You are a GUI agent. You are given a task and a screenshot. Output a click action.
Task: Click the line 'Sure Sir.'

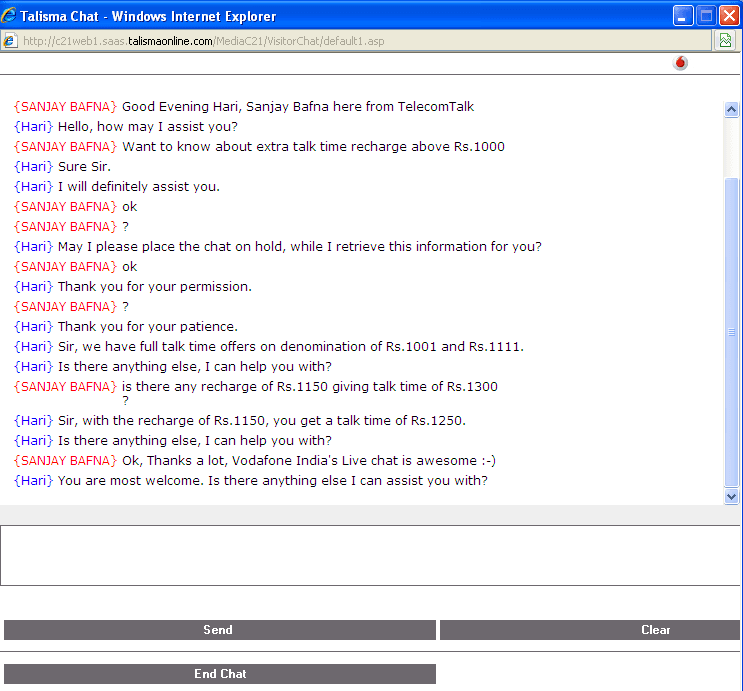(x=84, y=167)
